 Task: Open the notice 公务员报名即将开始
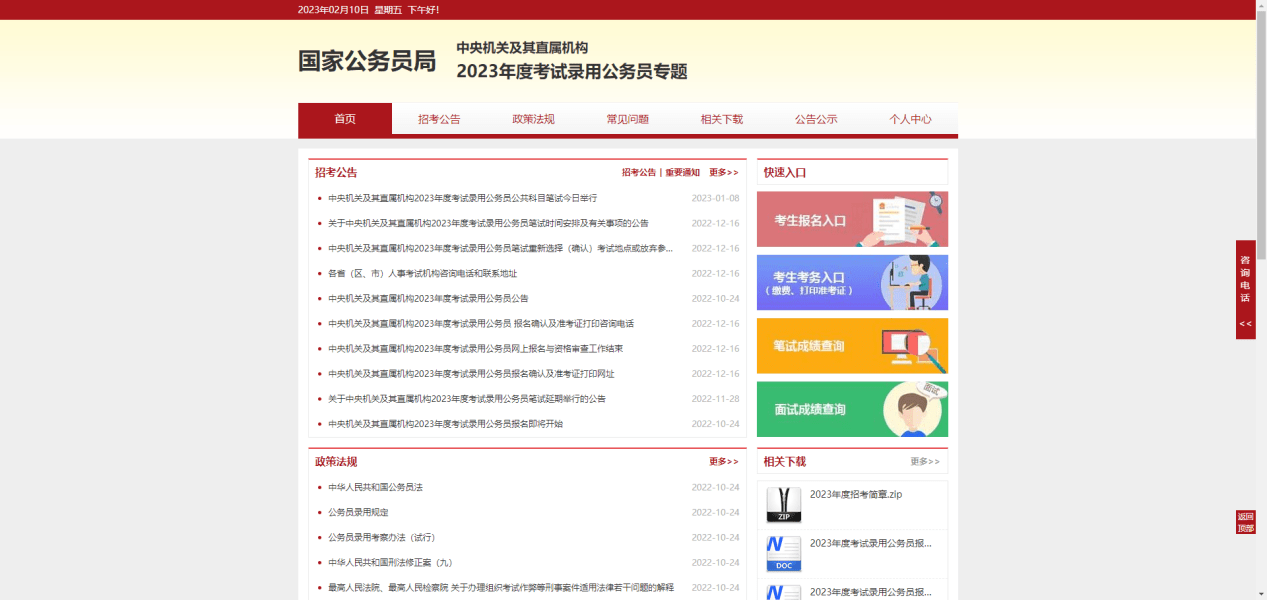tap(445, 423)
